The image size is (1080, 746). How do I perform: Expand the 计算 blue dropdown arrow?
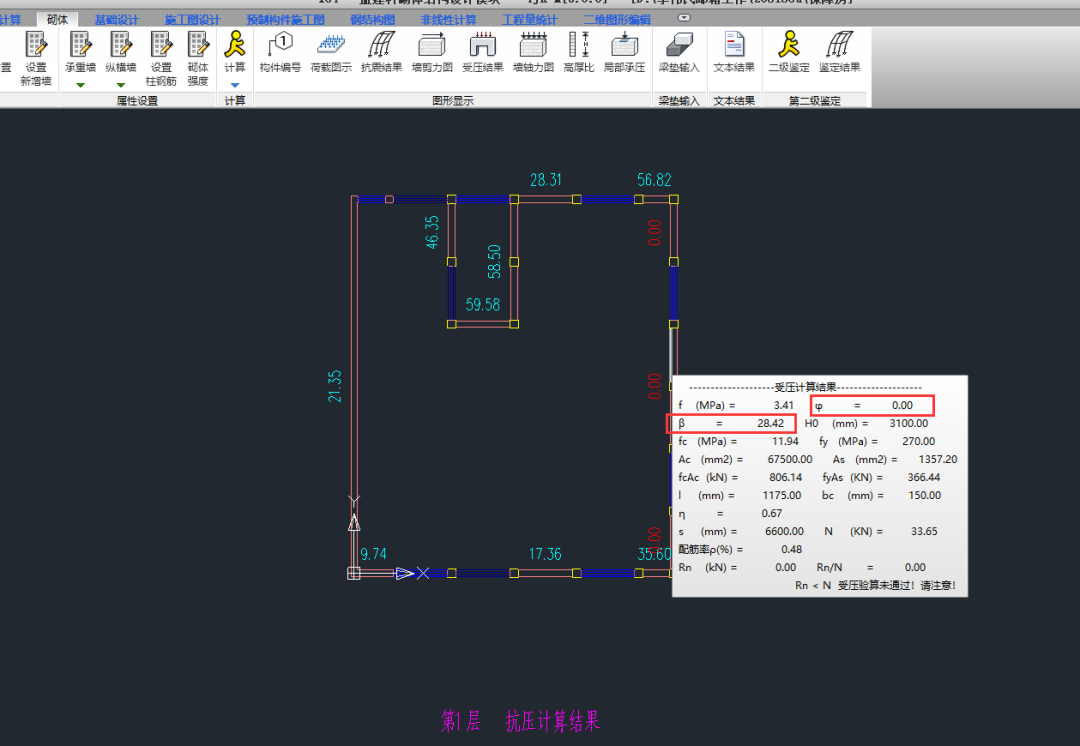[x=235, y=85]
